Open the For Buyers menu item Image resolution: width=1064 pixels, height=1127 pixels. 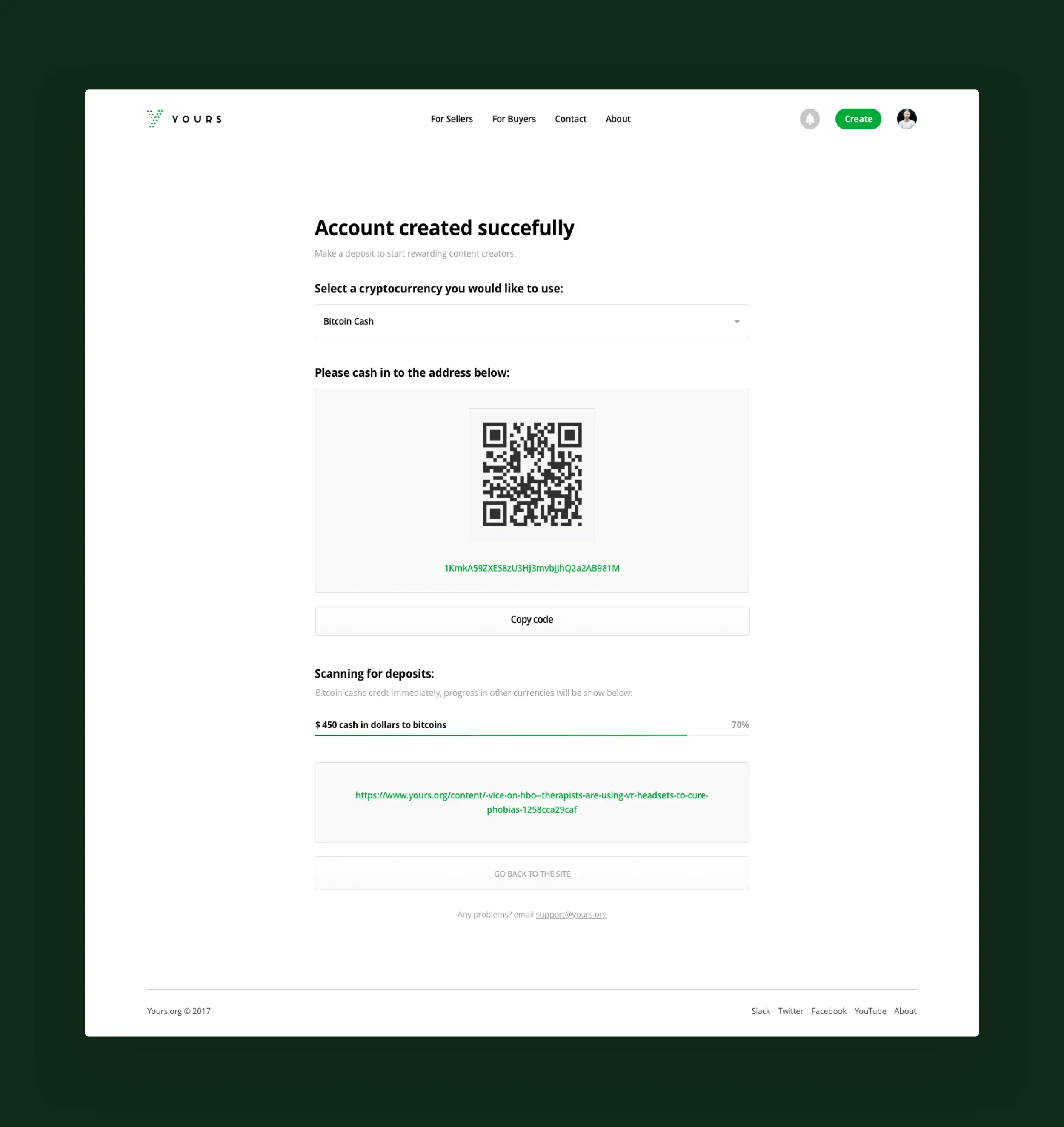(x=514, y=119)
